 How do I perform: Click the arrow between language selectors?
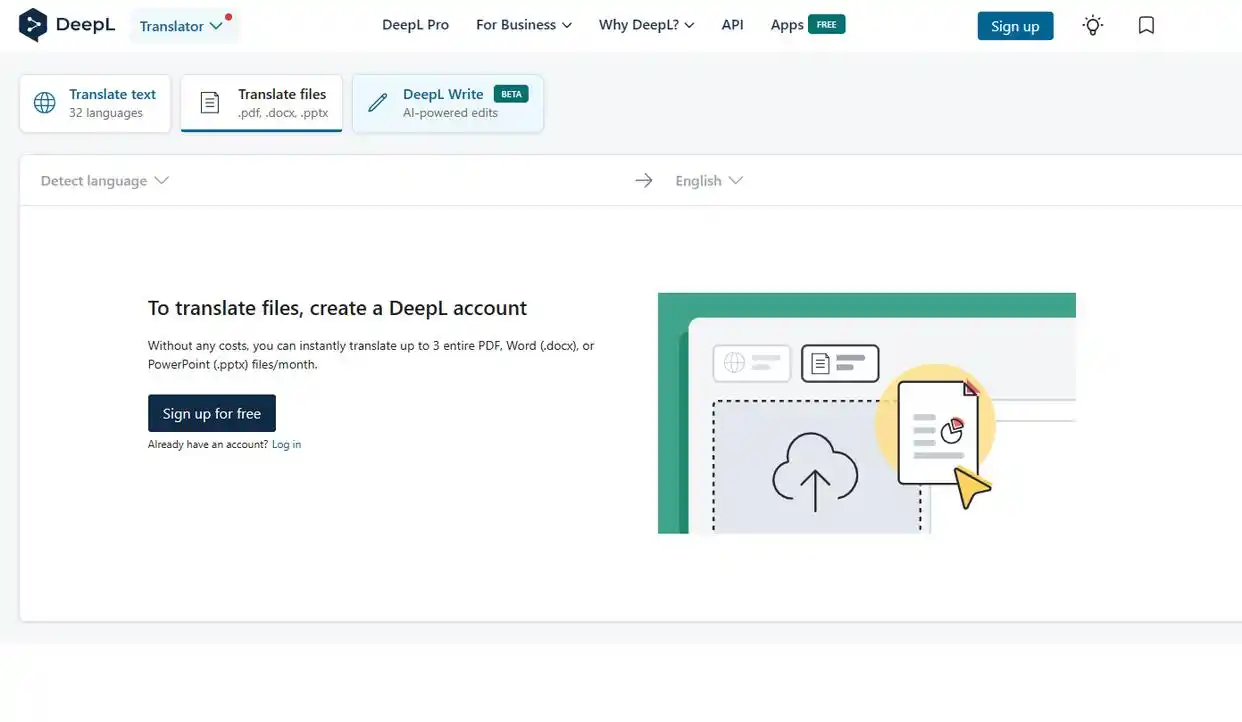644,181
